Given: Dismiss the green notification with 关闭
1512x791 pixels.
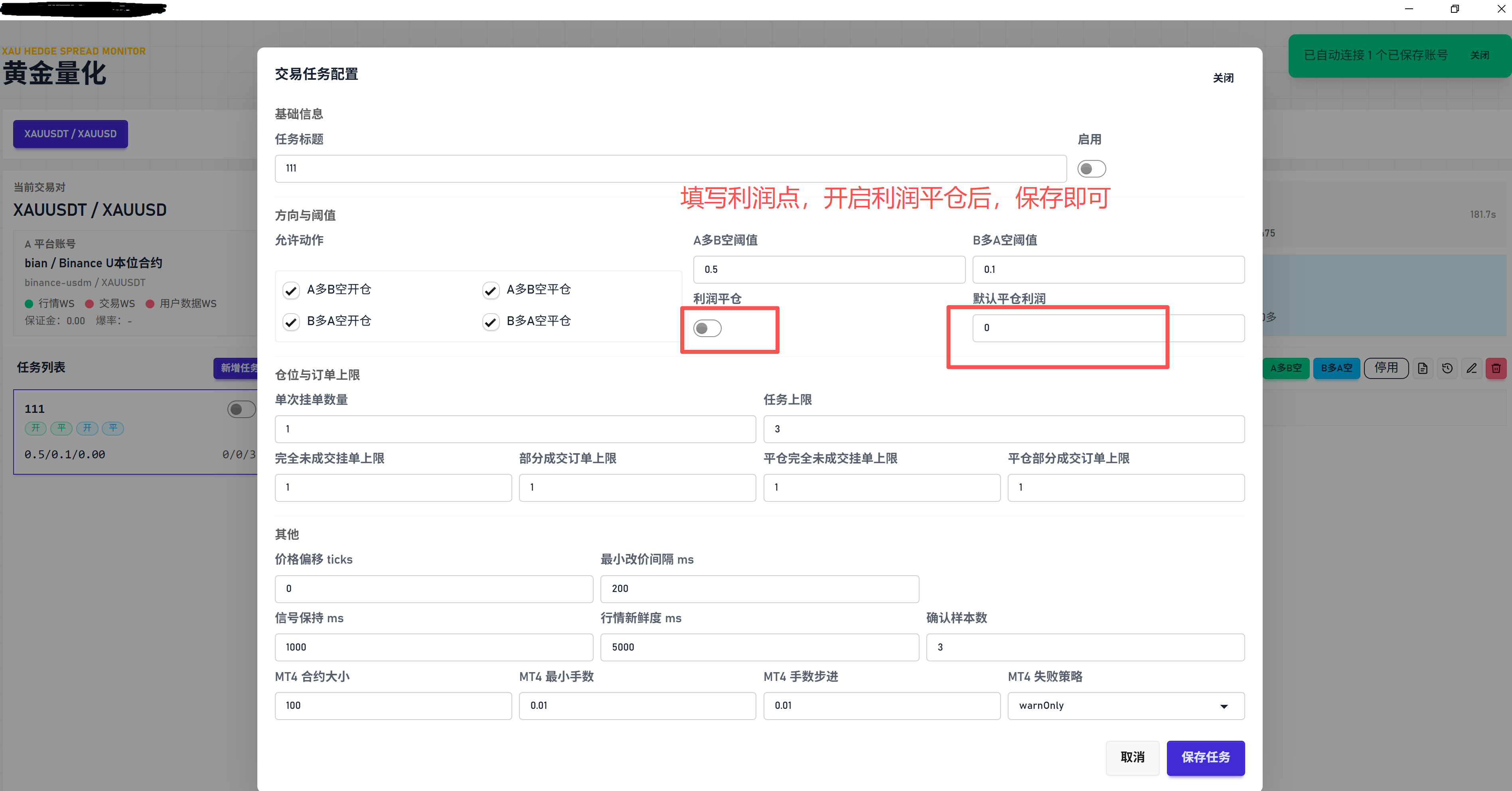Looking at the screenshot, I should pyautogui.click(x=1479, y=55).
